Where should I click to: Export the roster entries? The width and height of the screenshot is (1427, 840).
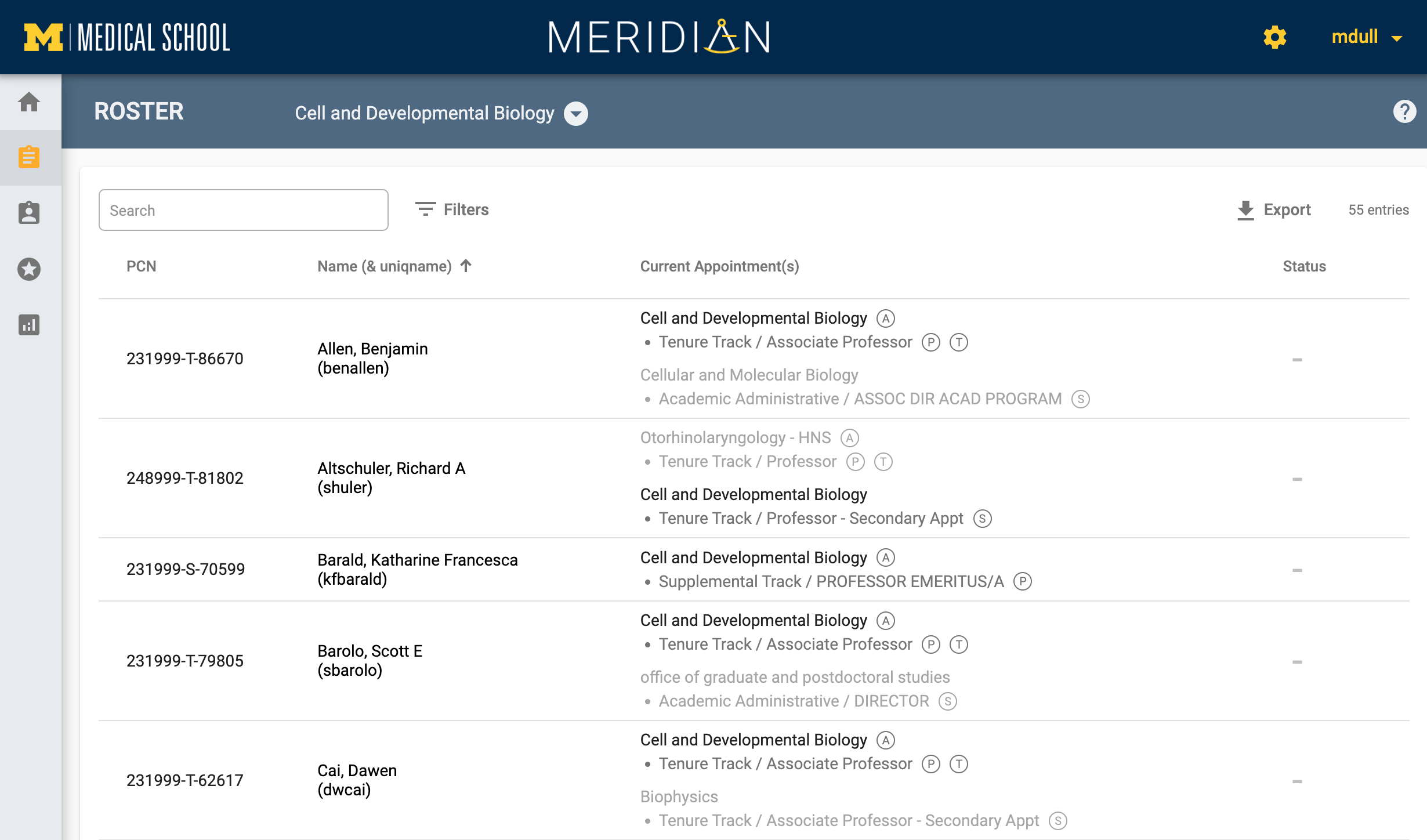tap(1274, 209)
